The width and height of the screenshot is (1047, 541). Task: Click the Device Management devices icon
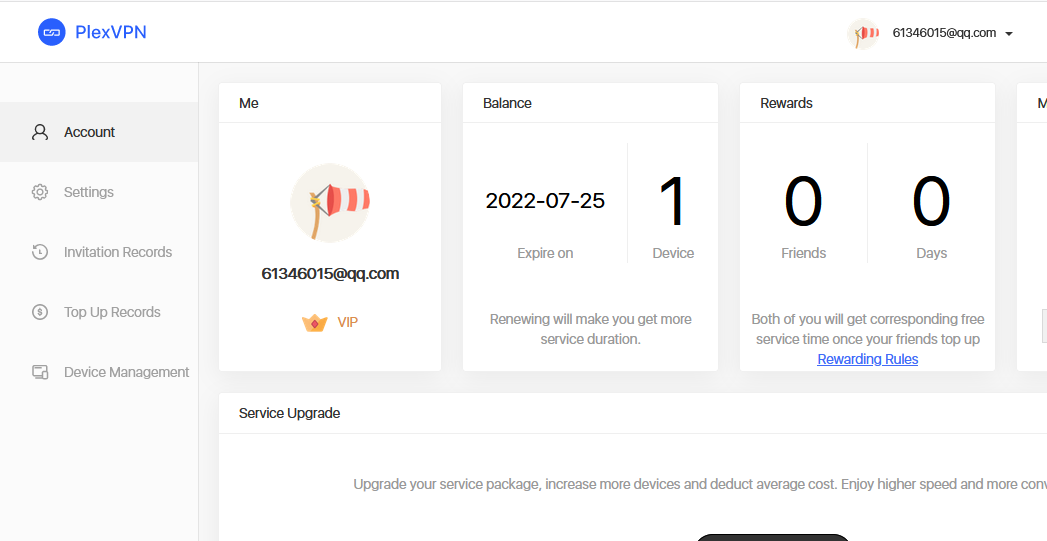click(40, 372)
